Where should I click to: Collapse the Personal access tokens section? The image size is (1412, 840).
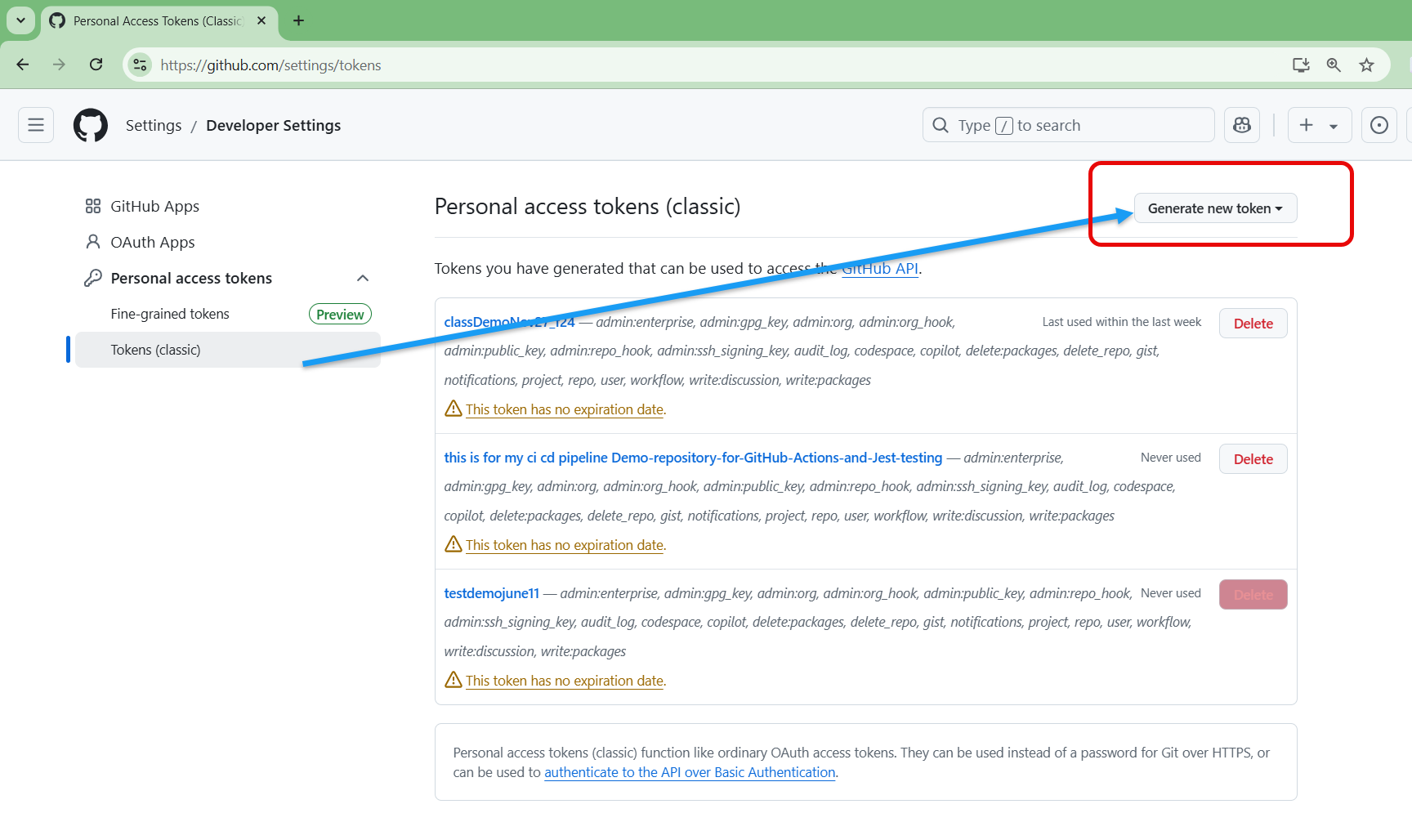[363, 279]
